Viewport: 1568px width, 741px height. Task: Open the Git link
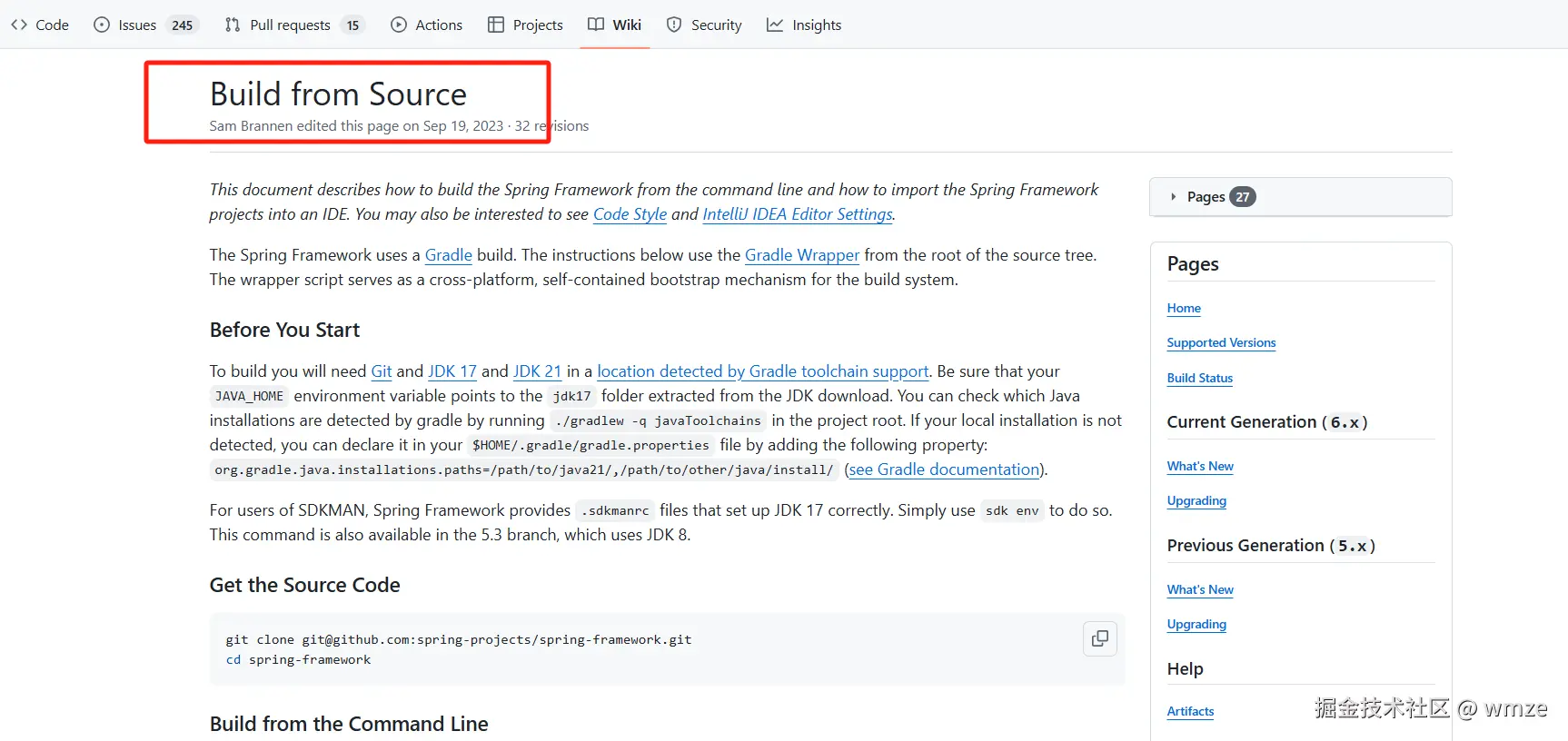382,371
